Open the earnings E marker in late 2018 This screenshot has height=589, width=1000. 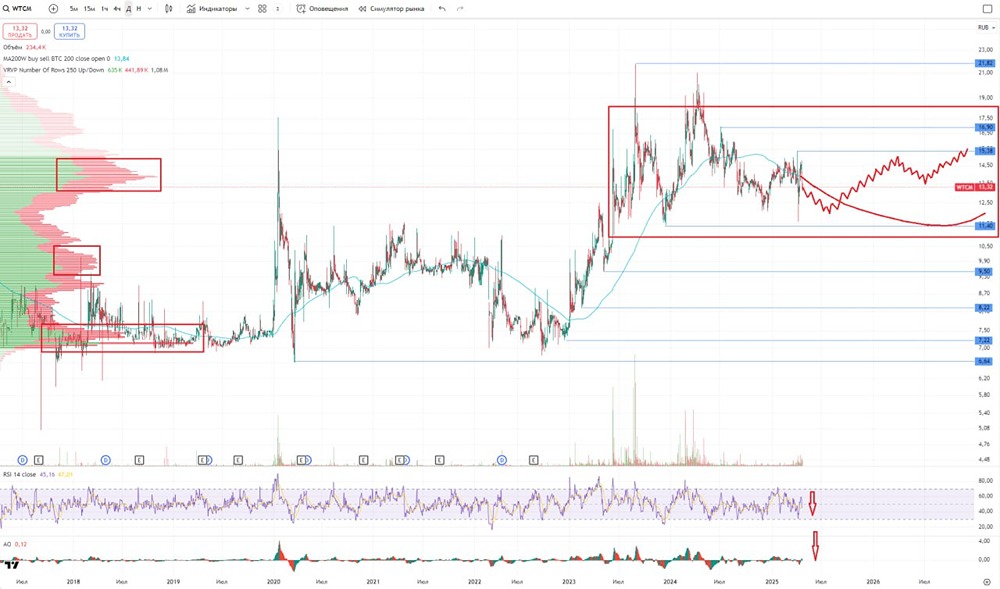(x=140, y=460)
